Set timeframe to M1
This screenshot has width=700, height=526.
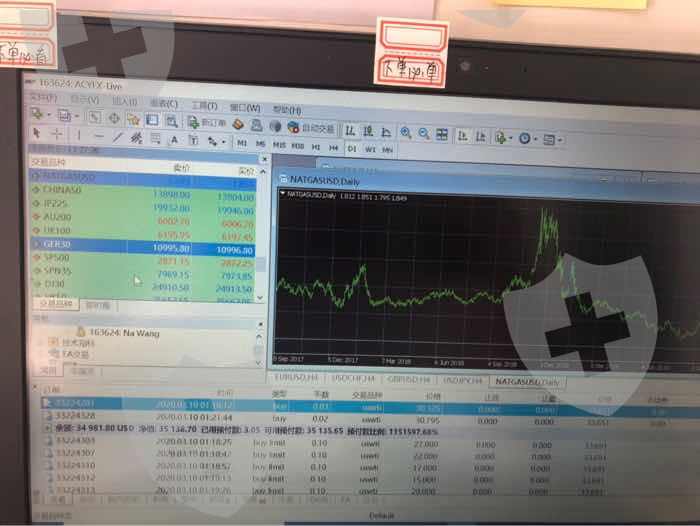242,143
